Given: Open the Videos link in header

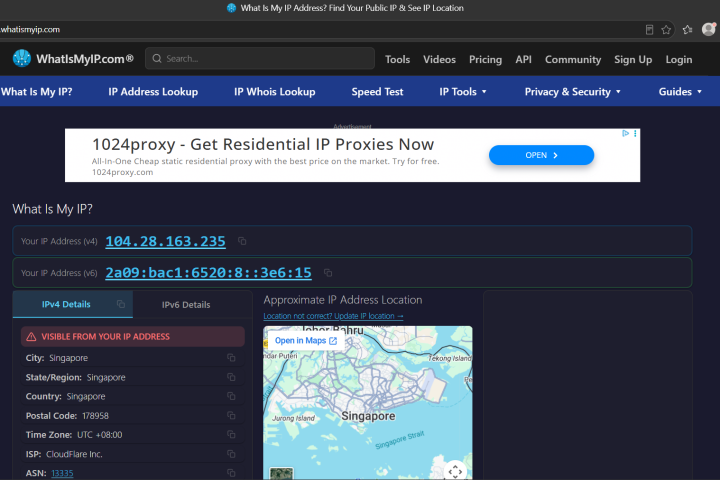Looking at the screenshot, I should click(x=439, y=60).
